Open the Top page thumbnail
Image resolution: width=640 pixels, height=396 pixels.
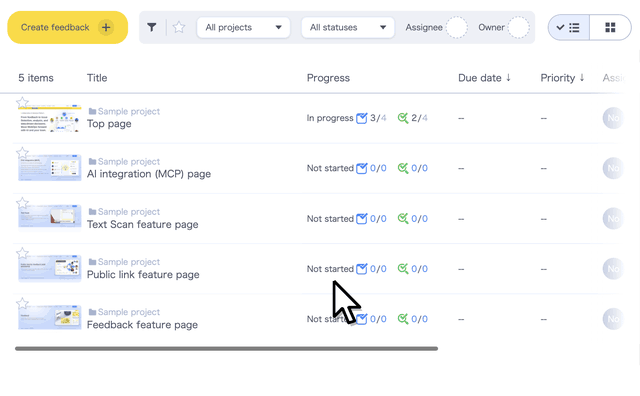click(49, 118)
